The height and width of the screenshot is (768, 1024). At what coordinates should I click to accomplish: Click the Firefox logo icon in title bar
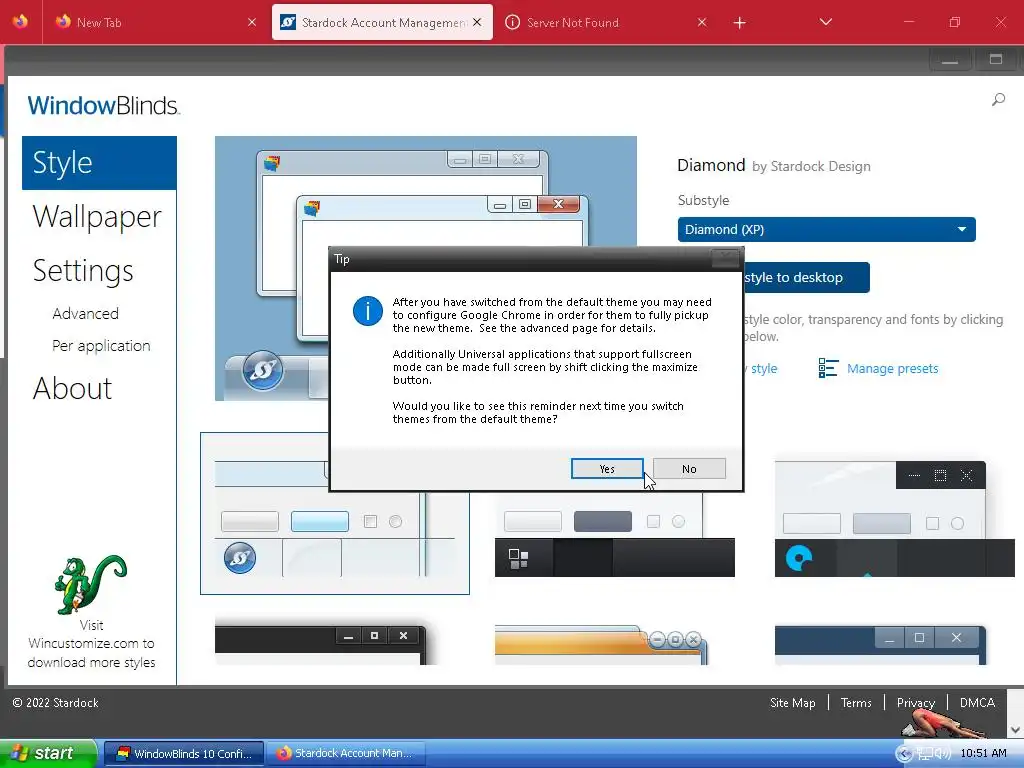click(x=20, y=22)
